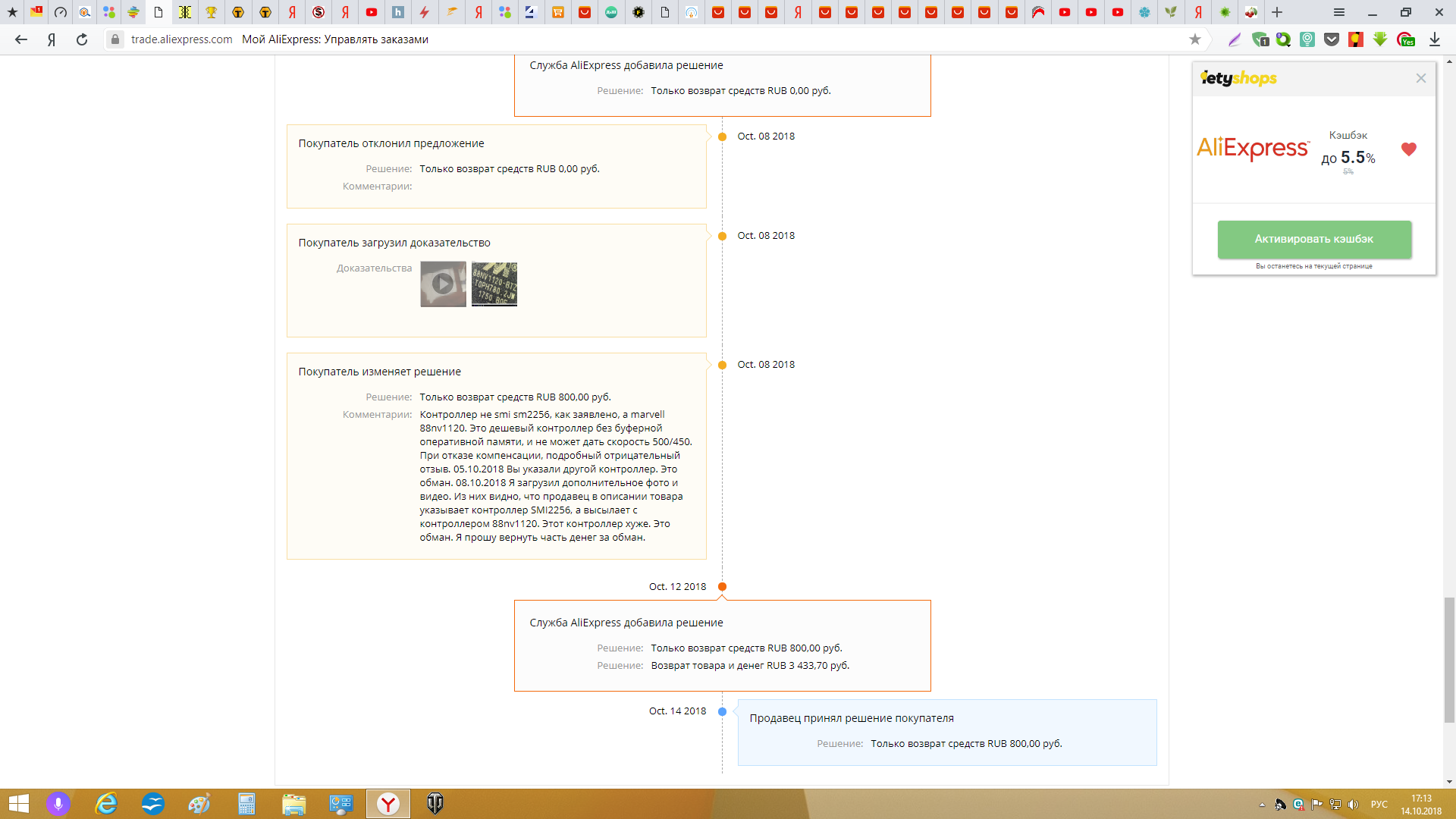
Task: Open the chip photo evidence thumbnail
Action: (494, 284)
